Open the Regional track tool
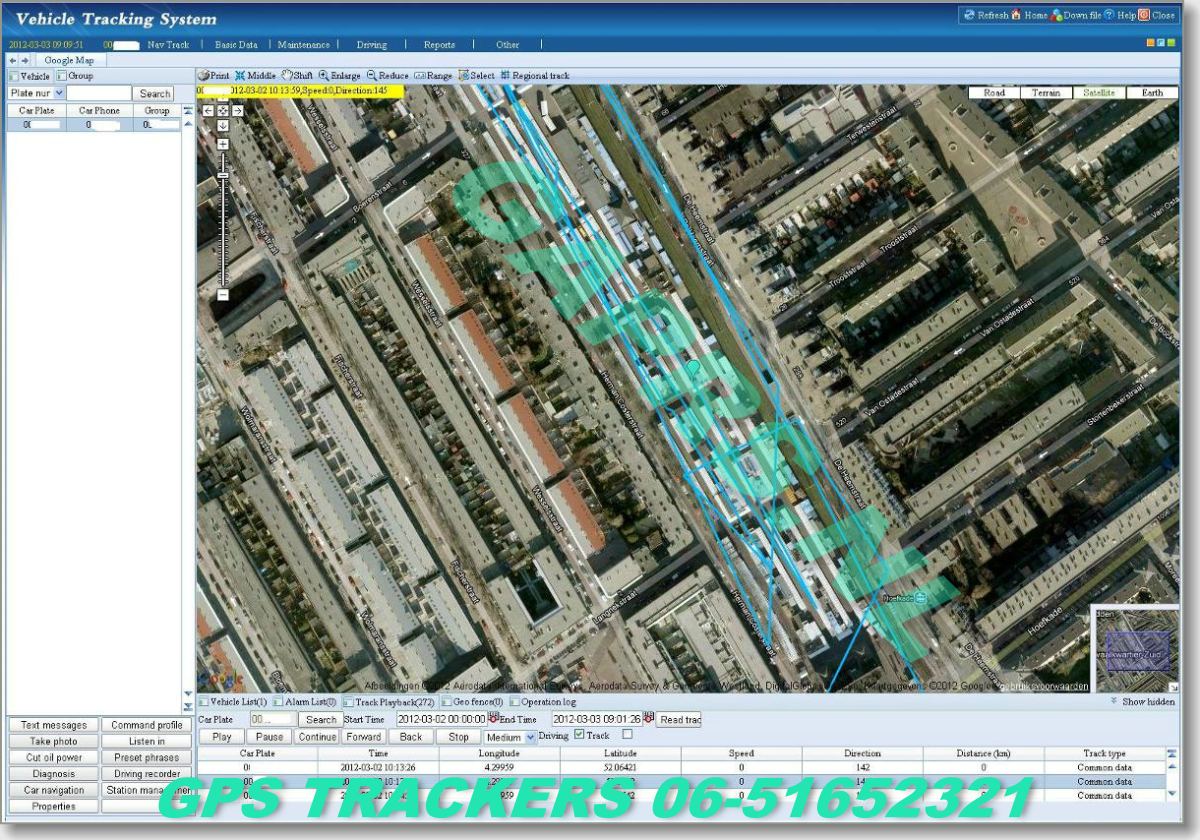 (532, 75)
